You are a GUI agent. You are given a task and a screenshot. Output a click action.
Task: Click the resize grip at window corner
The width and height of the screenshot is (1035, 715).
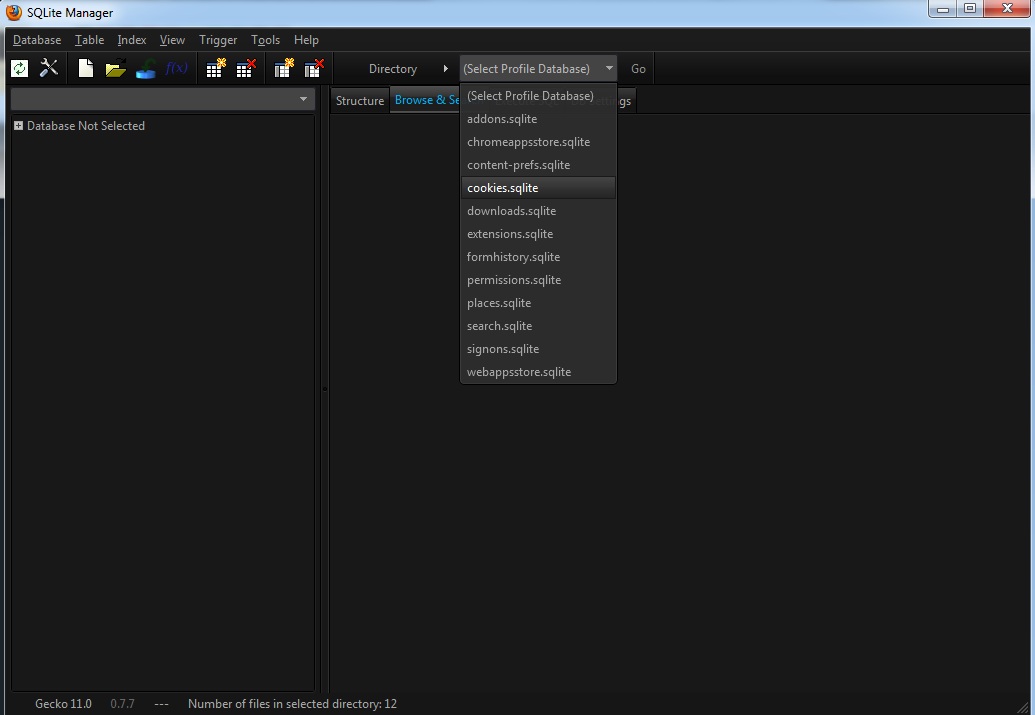click(1022, 707)
